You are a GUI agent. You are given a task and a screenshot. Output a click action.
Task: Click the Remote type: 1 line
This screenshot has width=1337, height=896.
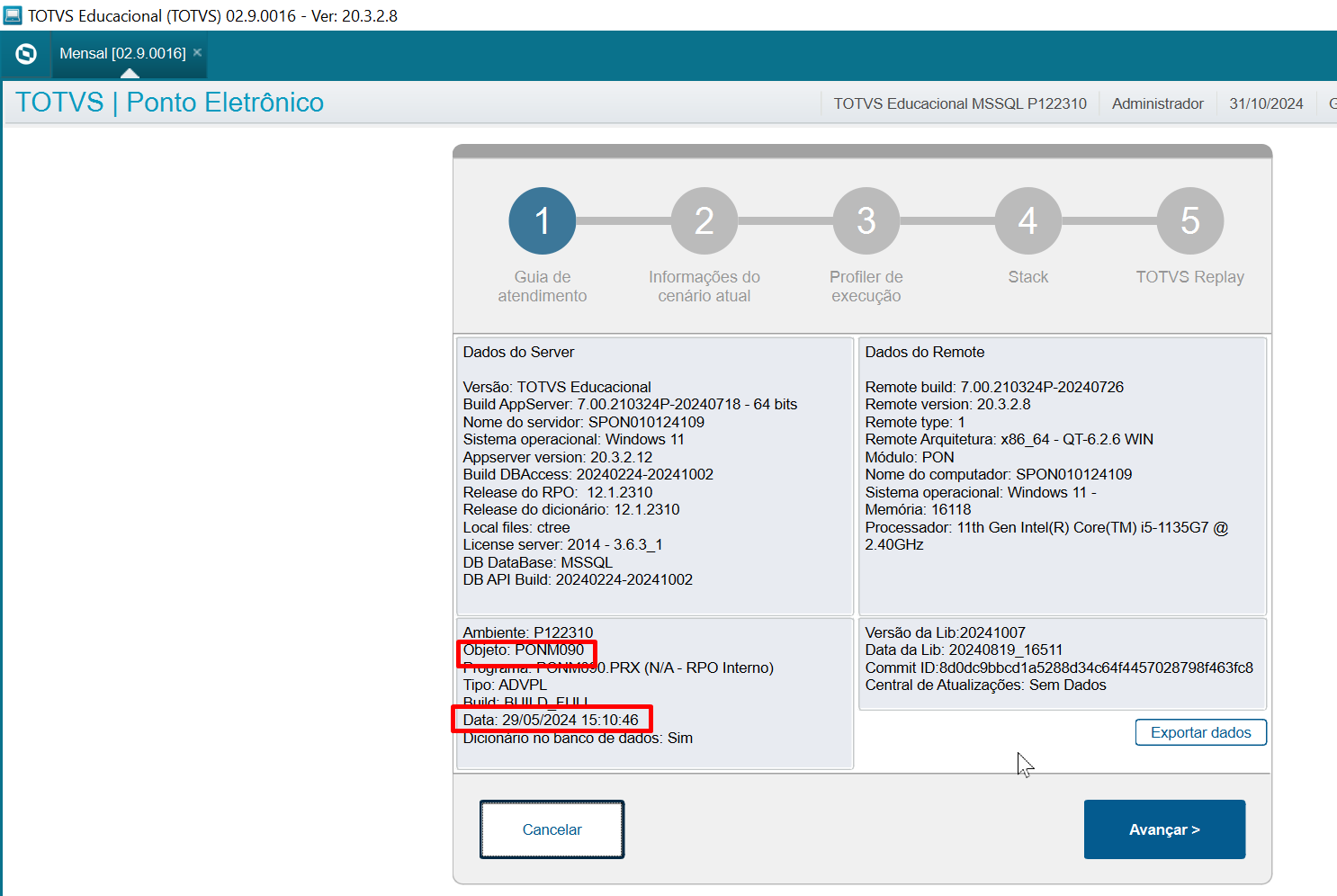[x=915, y=422]
